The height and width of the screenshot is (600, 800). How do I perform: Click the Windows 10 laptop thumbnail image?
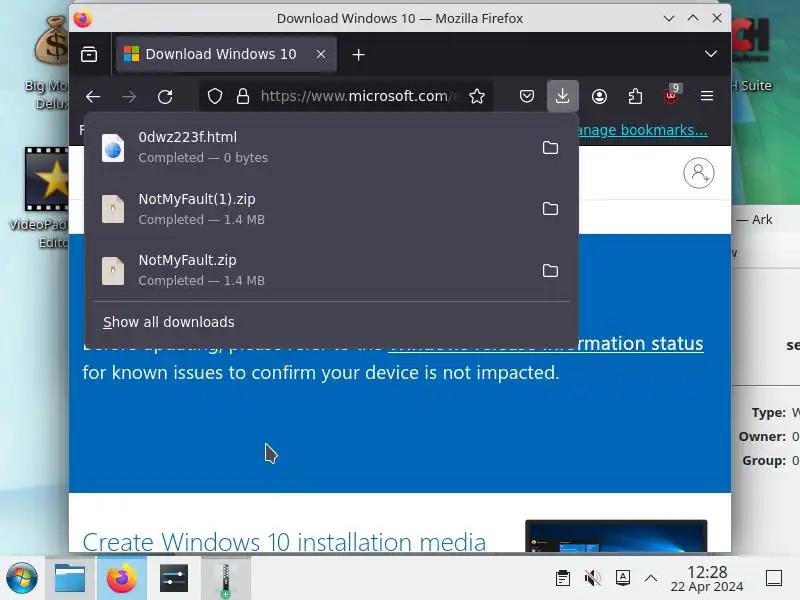pos(616,536)
